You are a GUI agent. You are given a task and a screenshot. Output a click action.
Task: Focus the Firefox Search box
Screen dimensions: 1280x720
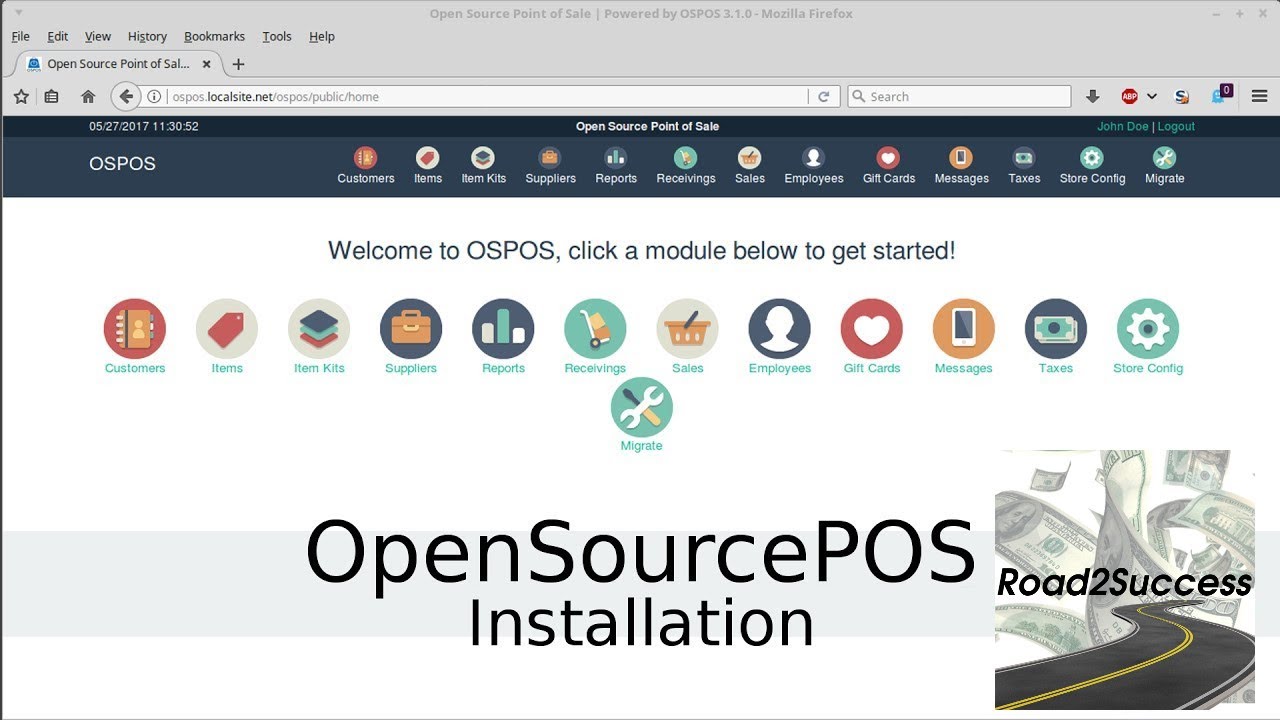coord(959,97)
